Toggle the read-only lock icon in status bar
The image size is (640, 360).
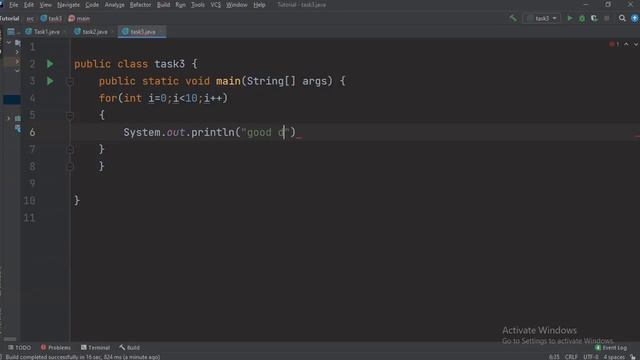point(633,357)
